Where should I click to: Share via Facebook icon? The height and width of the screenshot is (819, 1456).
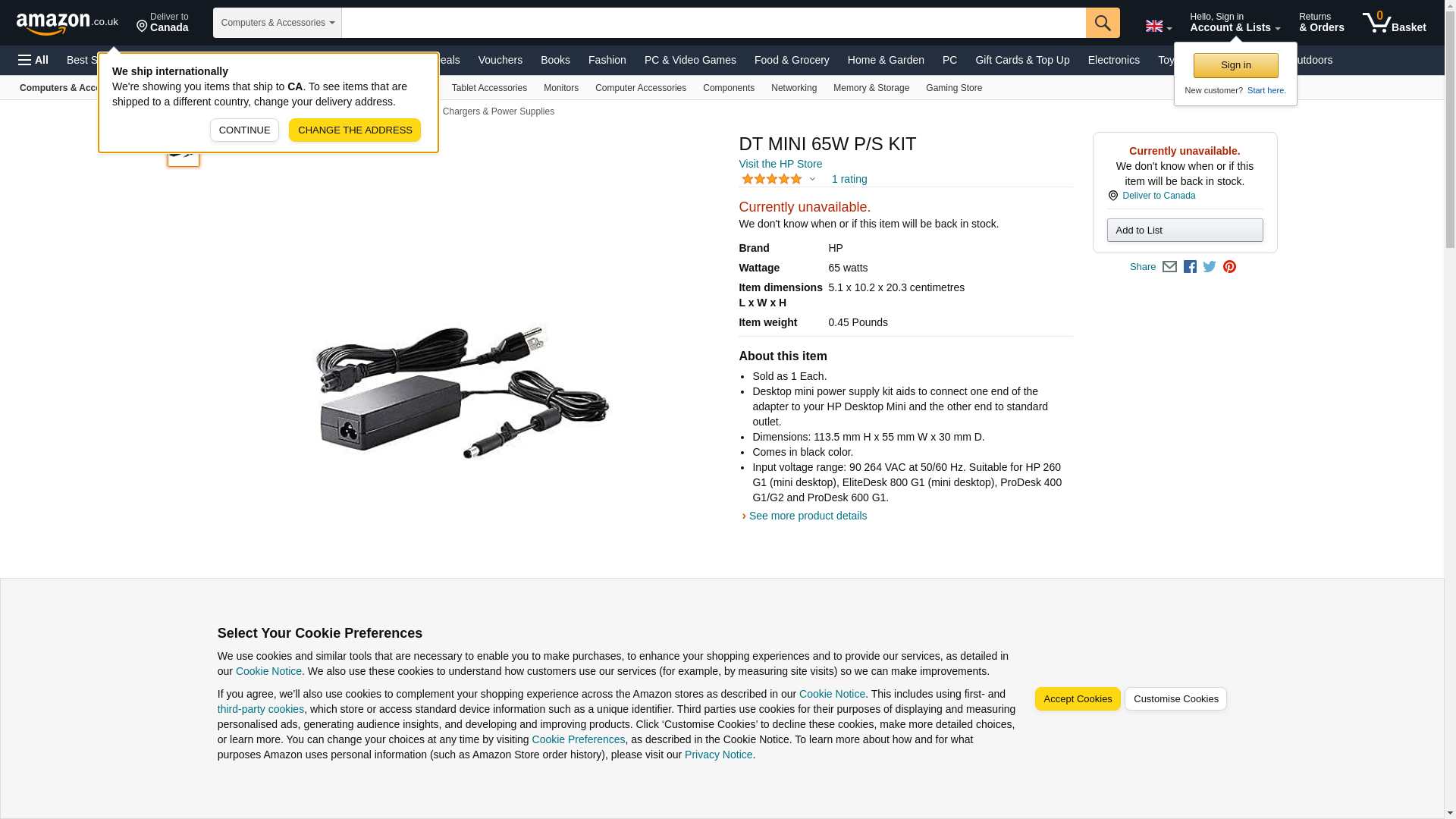(x=1190, y=267)
